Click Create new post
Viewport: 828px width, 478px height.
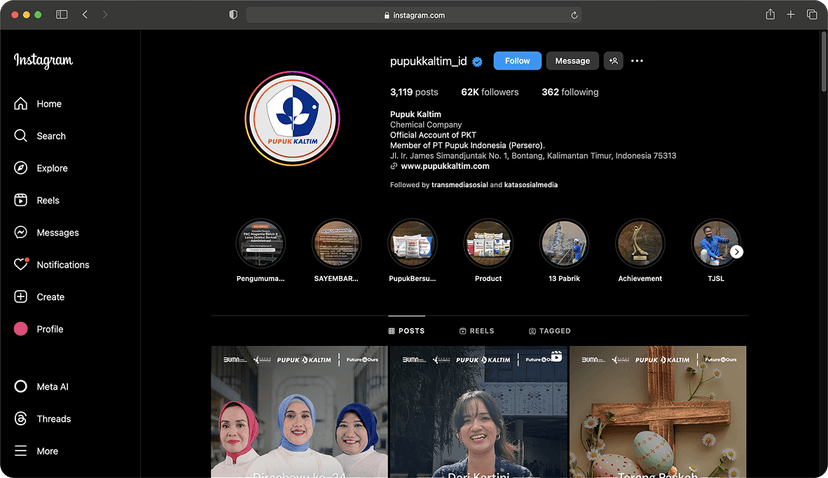(39, 297)
